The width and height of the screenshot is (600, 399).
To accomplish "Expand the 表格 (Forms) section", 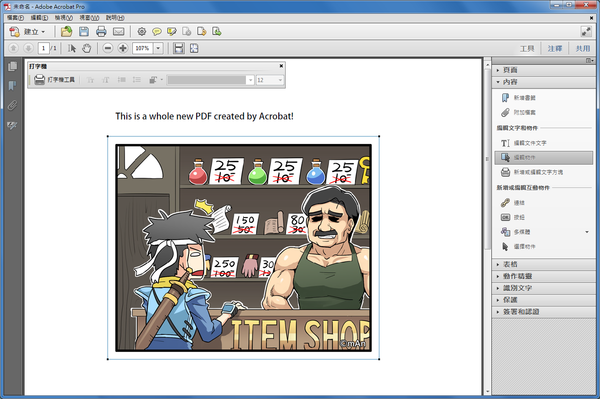I will 543,264.
